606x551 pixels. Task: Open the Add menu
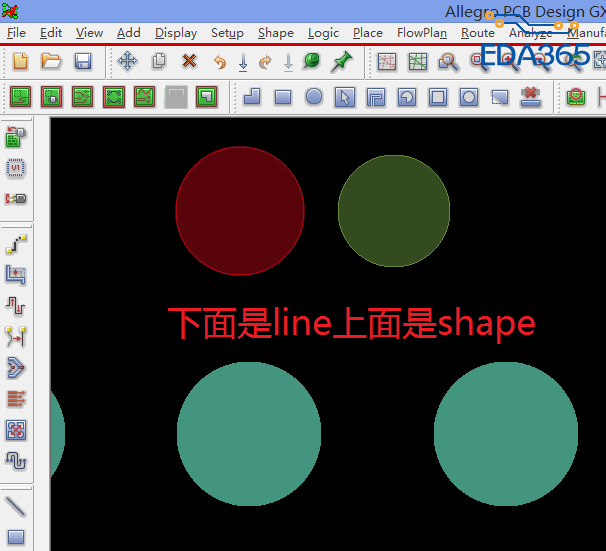[x=129, y=33]
